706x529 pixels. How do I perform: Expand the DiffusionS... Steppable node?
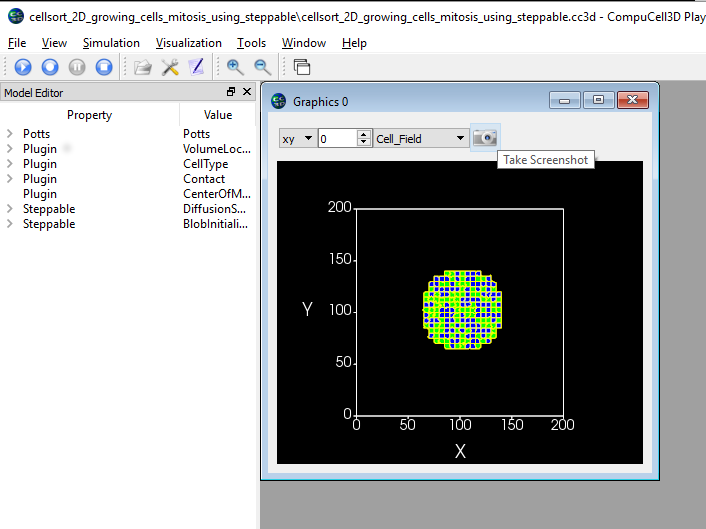[9, 209]
